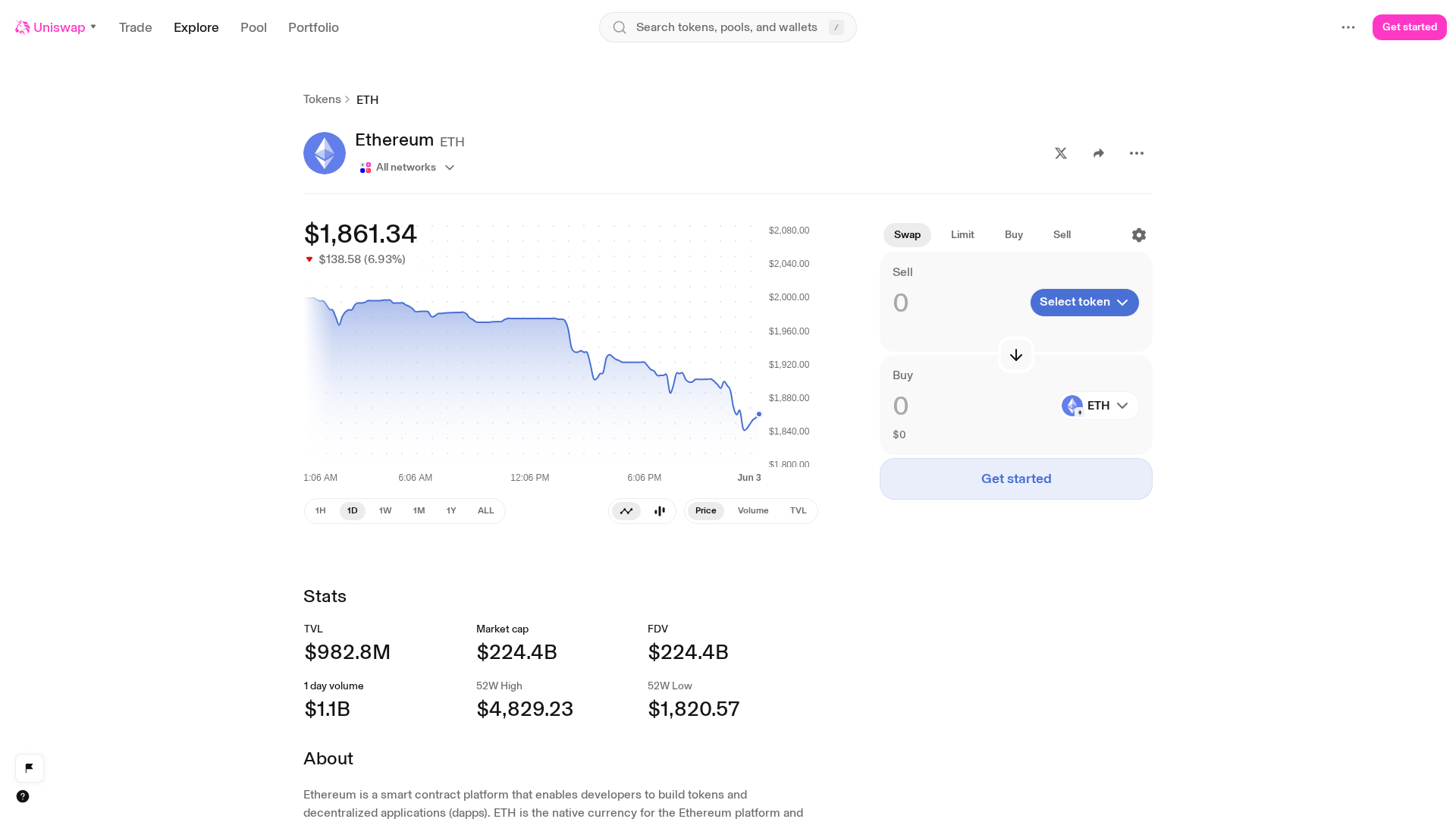Click the red down triangle price indicator
This screenshot has height=819, width=1456.
[x=309, y=259]
